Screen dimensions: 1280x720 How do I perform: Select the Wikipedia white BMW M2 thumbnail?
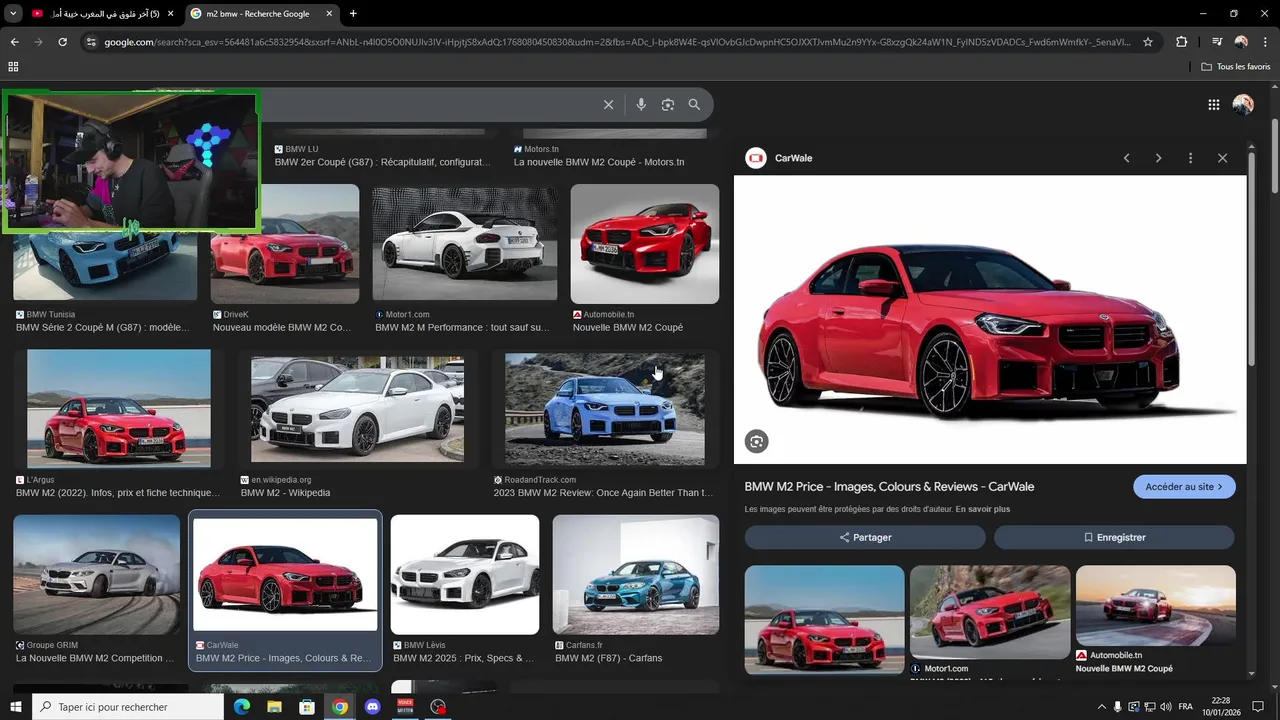(358, 408)
